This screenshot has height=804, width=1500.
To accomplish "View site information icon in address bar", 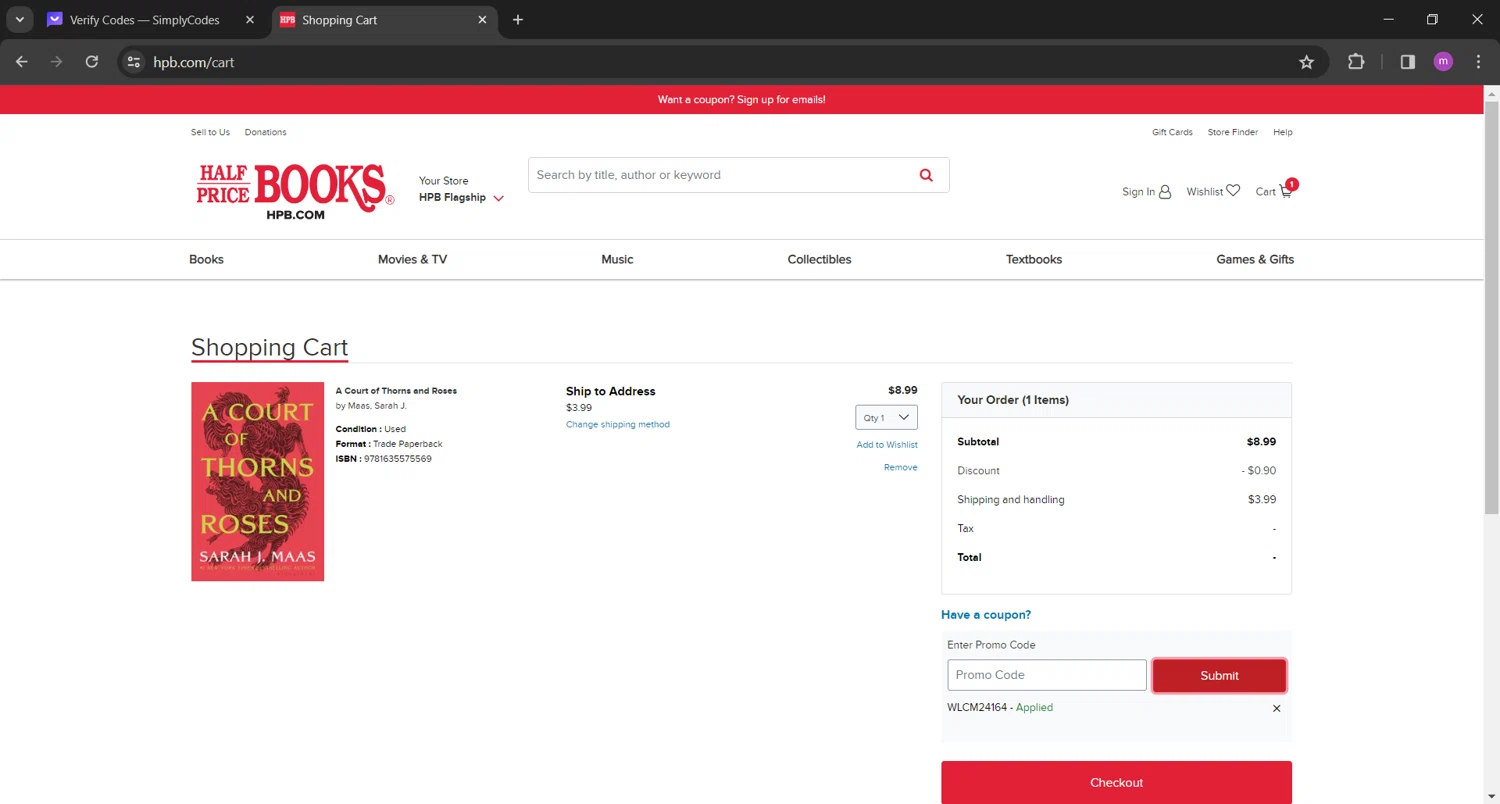I will coord(134,62).
